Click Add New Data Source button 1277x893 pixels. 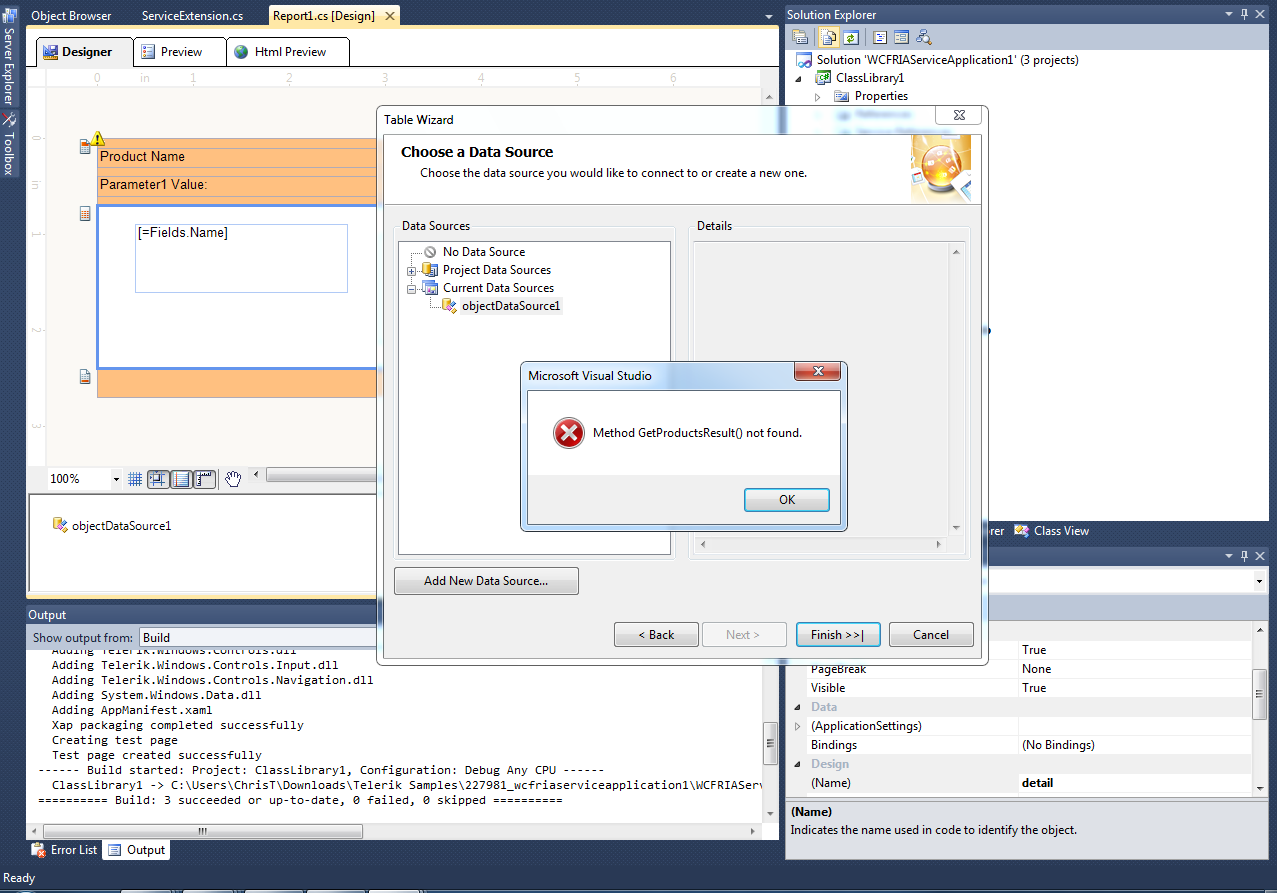click(486, 581)
